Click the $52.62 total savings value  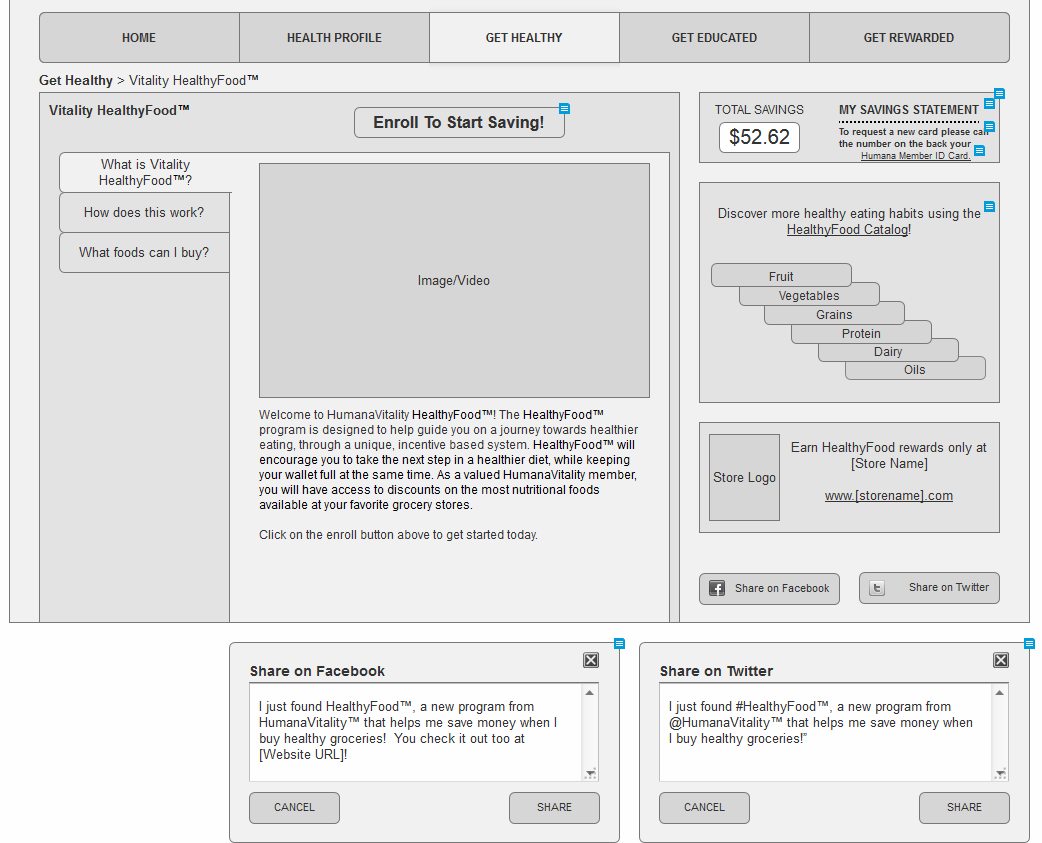759,138
